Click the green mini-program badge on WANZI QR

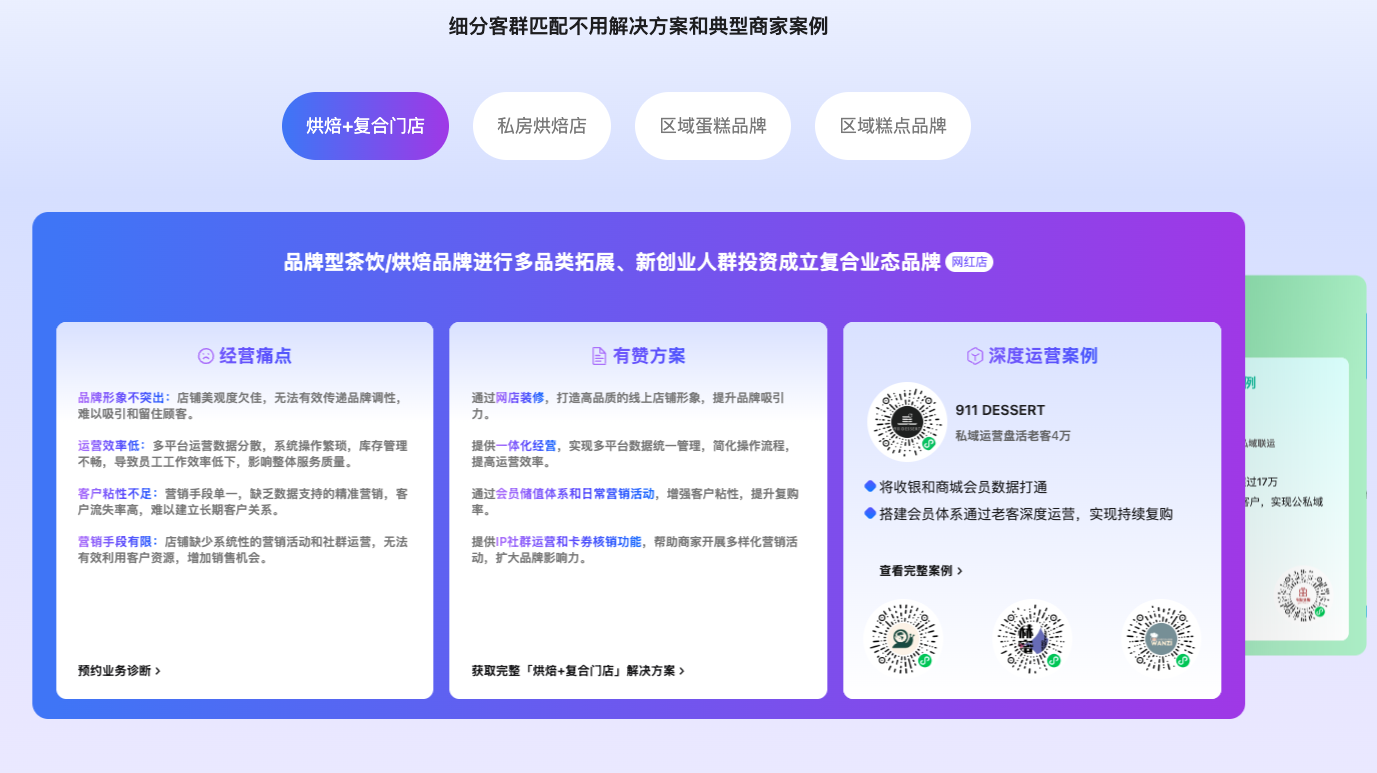tap(1180, 660)
